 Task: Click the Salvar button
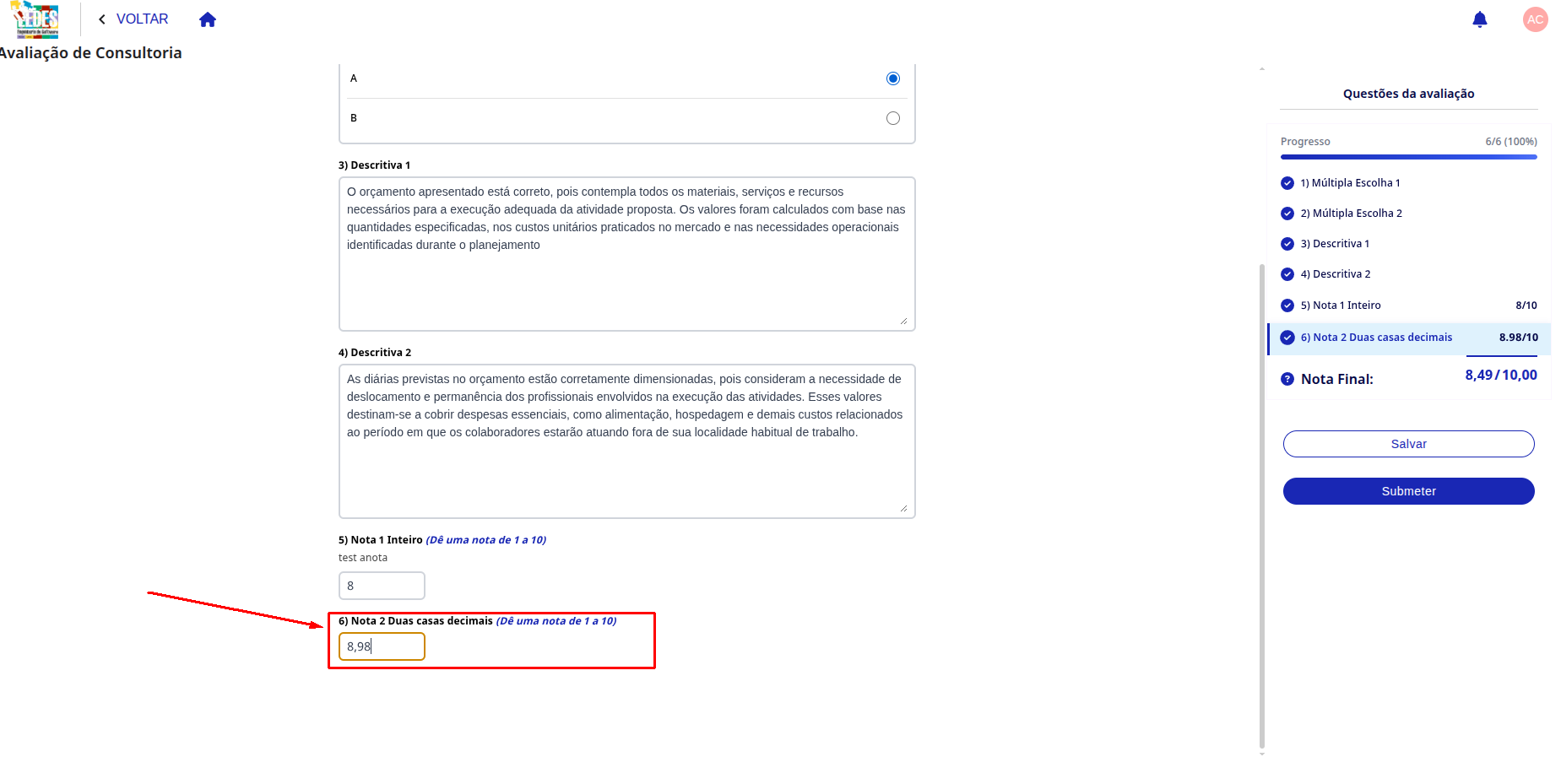tap(1408, 444)
